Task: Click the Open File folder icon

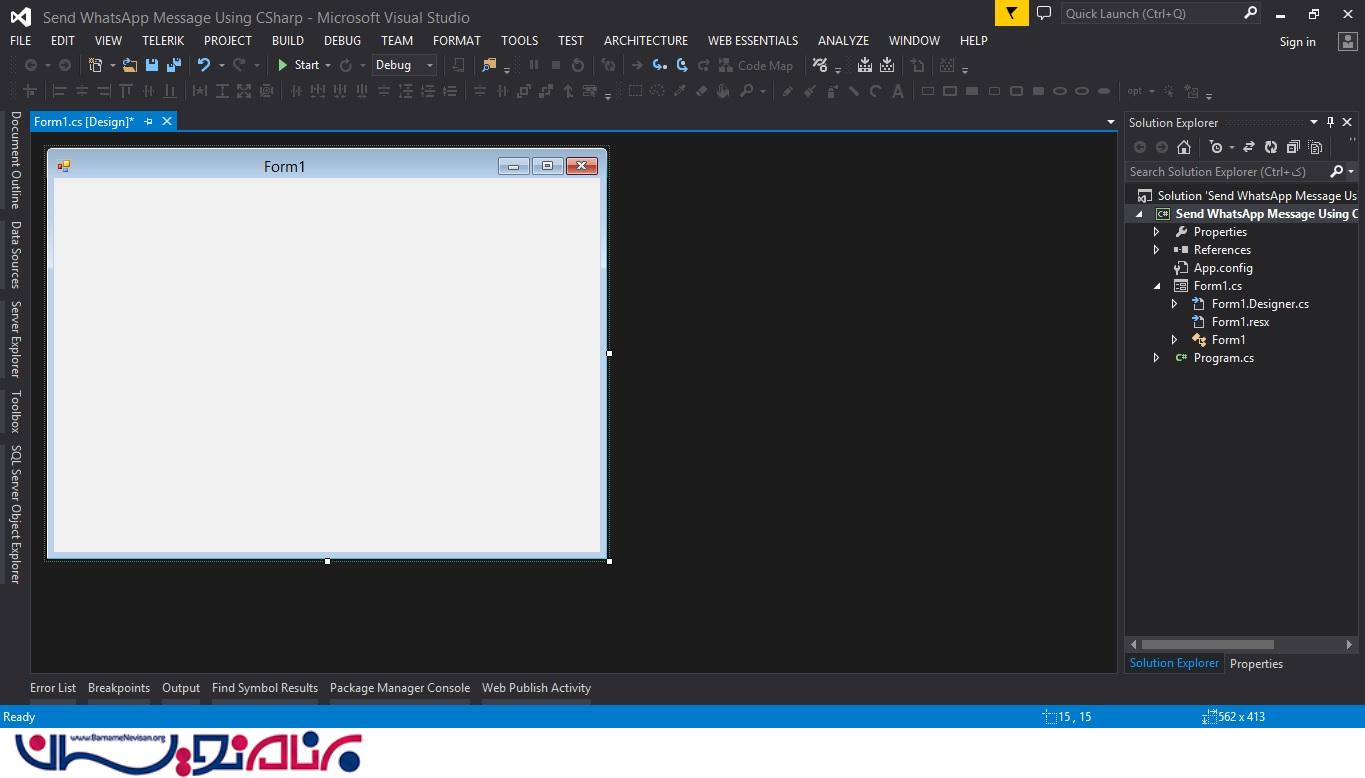Action: pos(130,65)
